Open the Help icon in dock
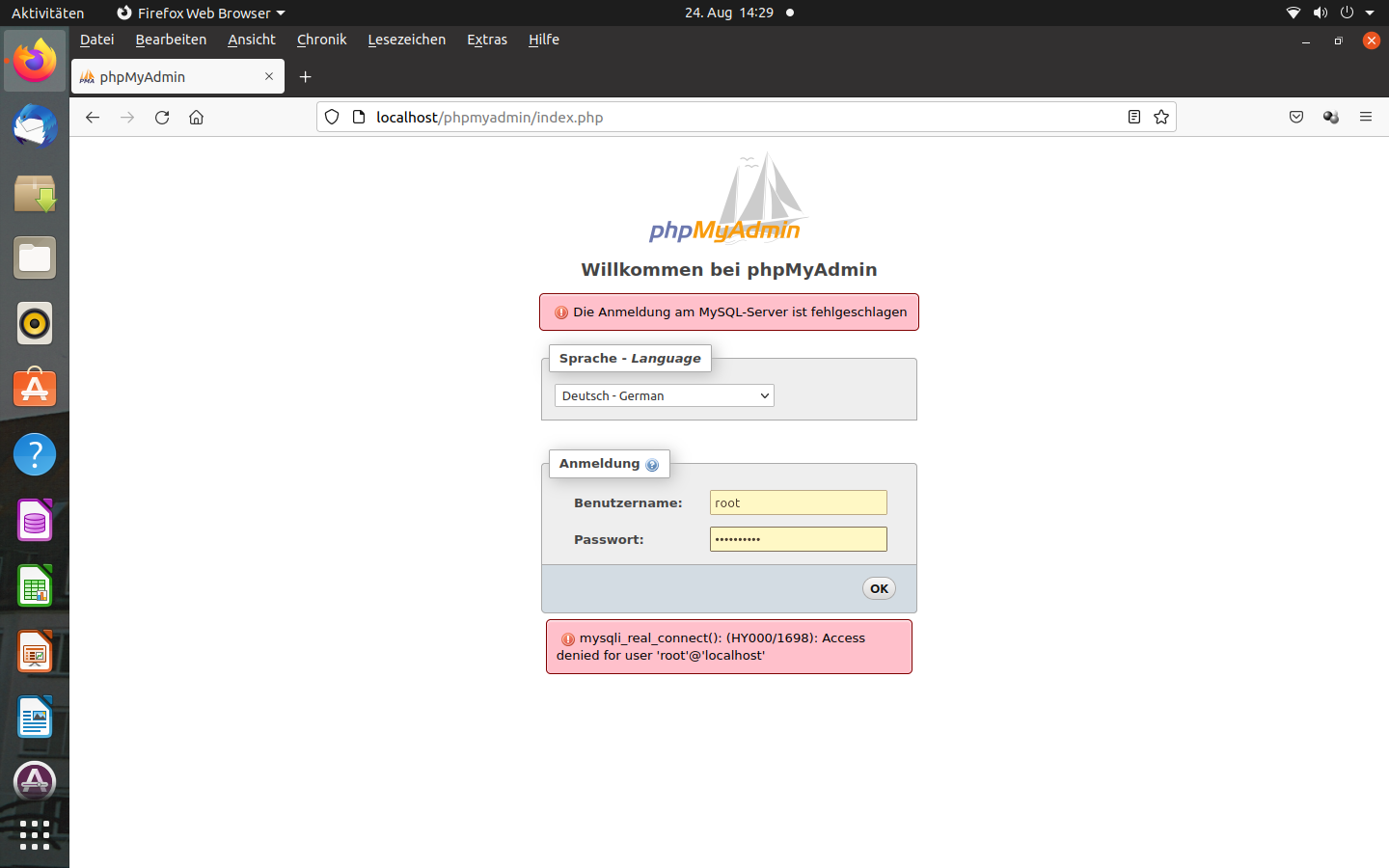Screen dimensions: 1389x868 (x=35, y=454)
